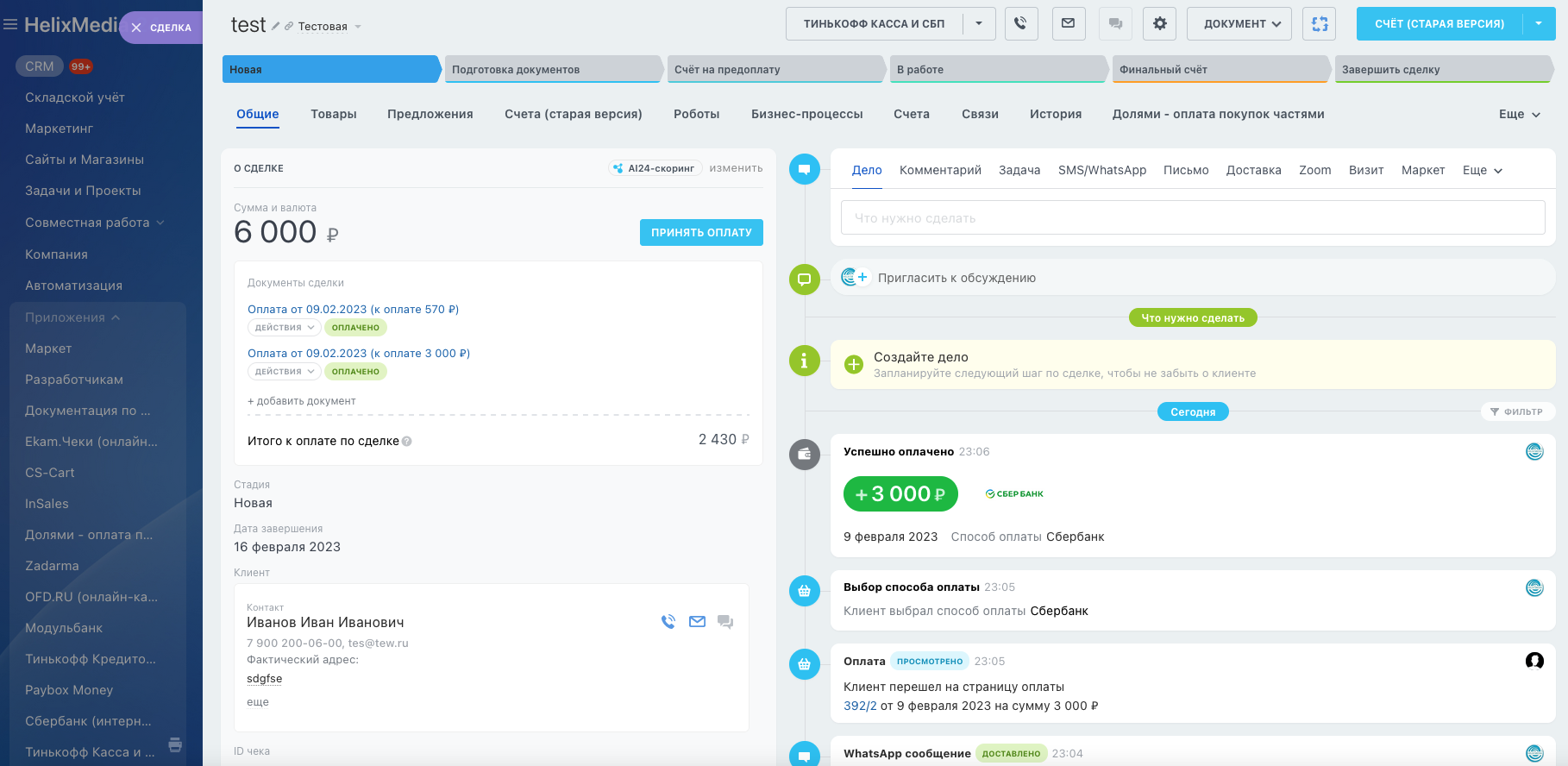Open ТИНЬКОФФ КАССА И СБП dropdown arrow
This screenshot has height=766, width=1568.
coord(979,23)
